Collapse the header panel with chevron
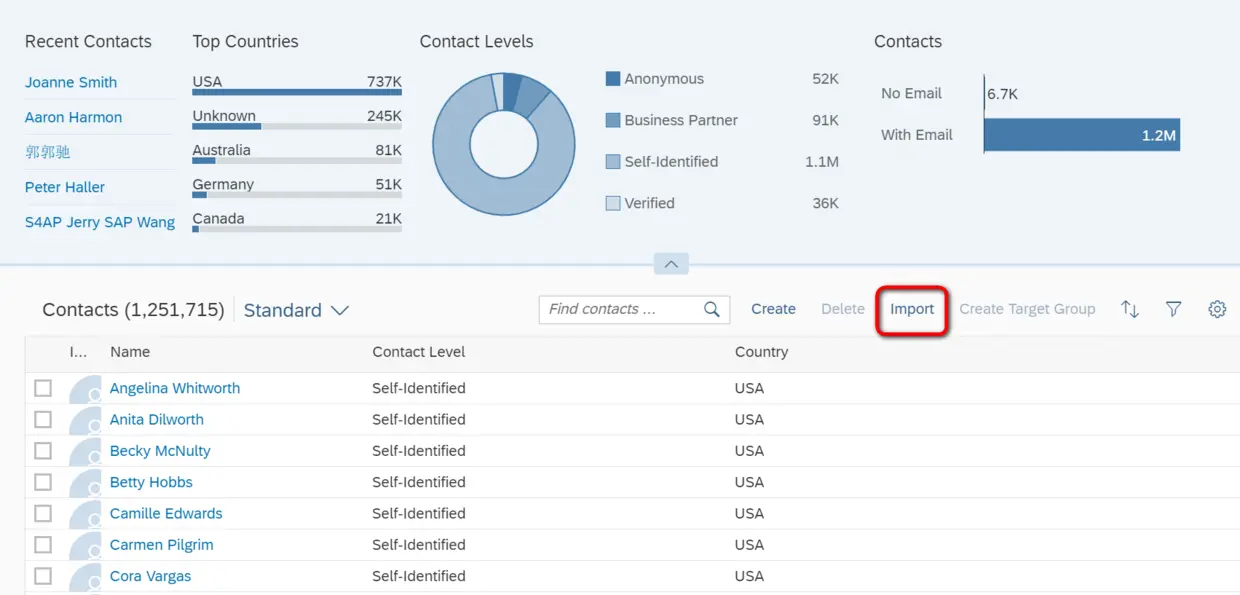The height and width of the screenshot is (595, 1240). pyautogui.click(x=671, y=265)
